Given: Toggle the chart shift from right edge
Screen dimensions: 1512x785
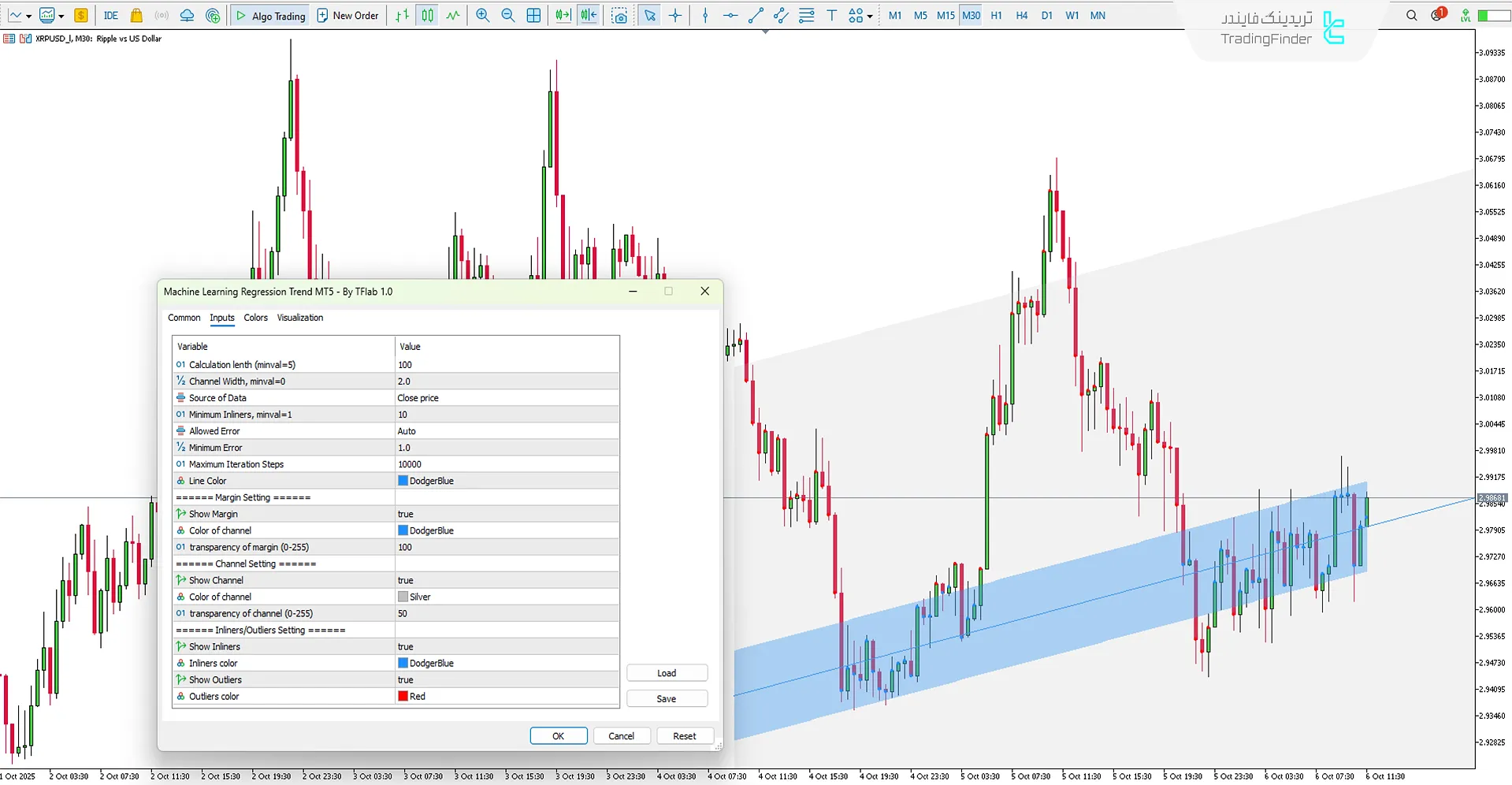Looking at the screenshot, I should pos(589,15).
